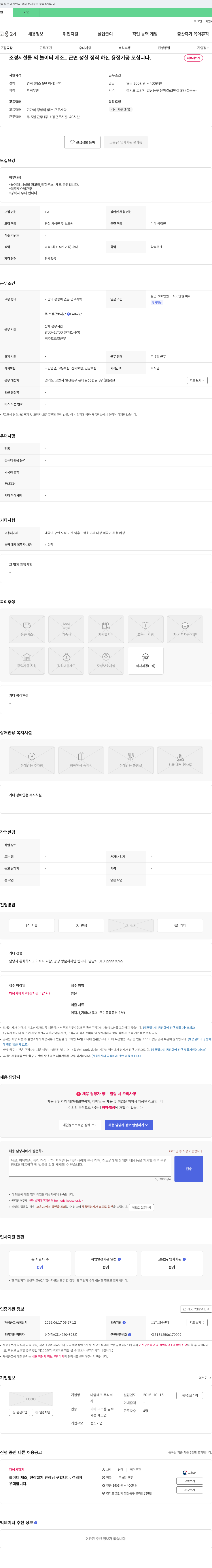Open the 요약보기 button of other posting

(189, 1481)
